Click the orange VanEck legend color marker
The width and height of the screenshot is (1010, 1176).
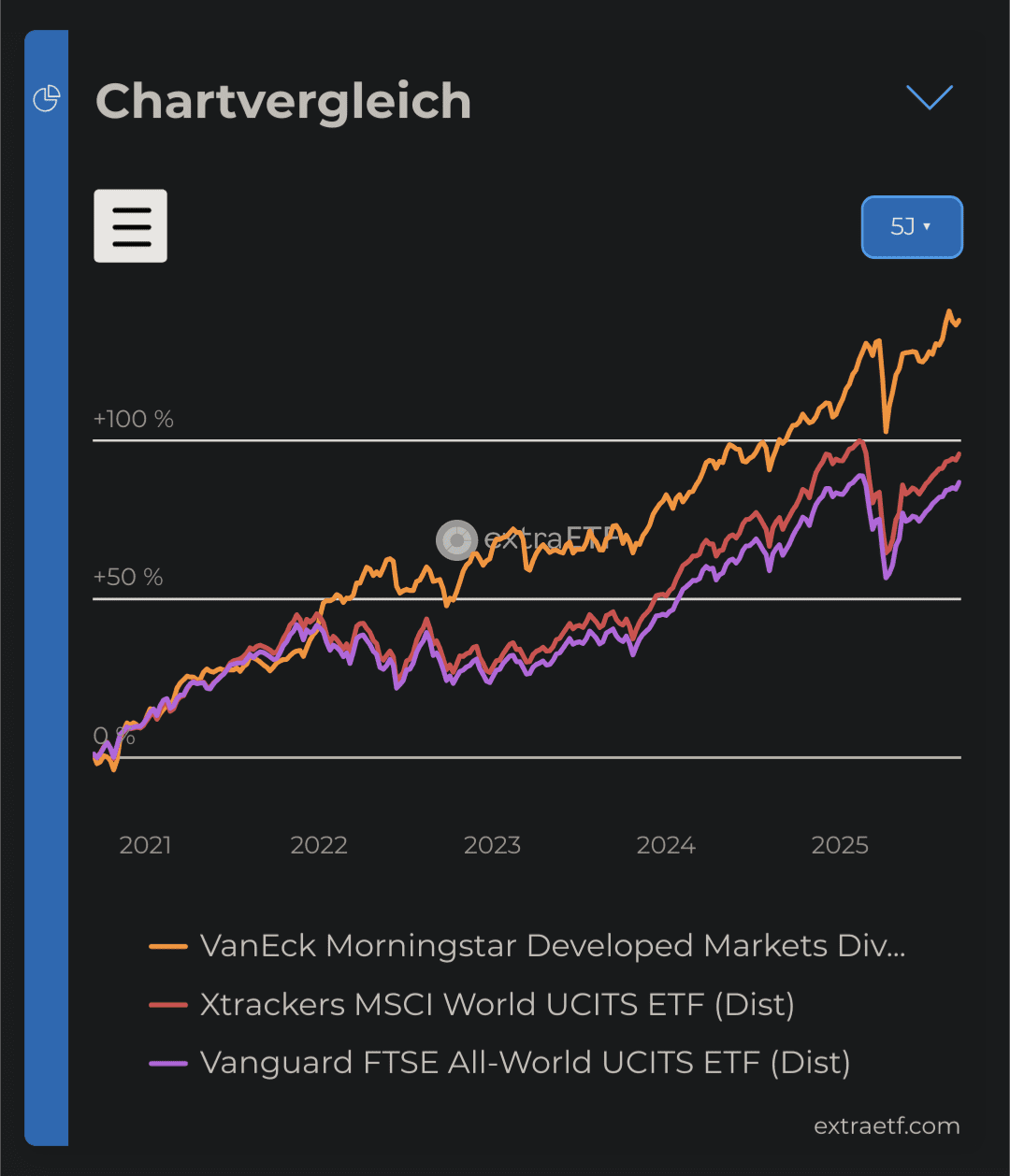168,947
